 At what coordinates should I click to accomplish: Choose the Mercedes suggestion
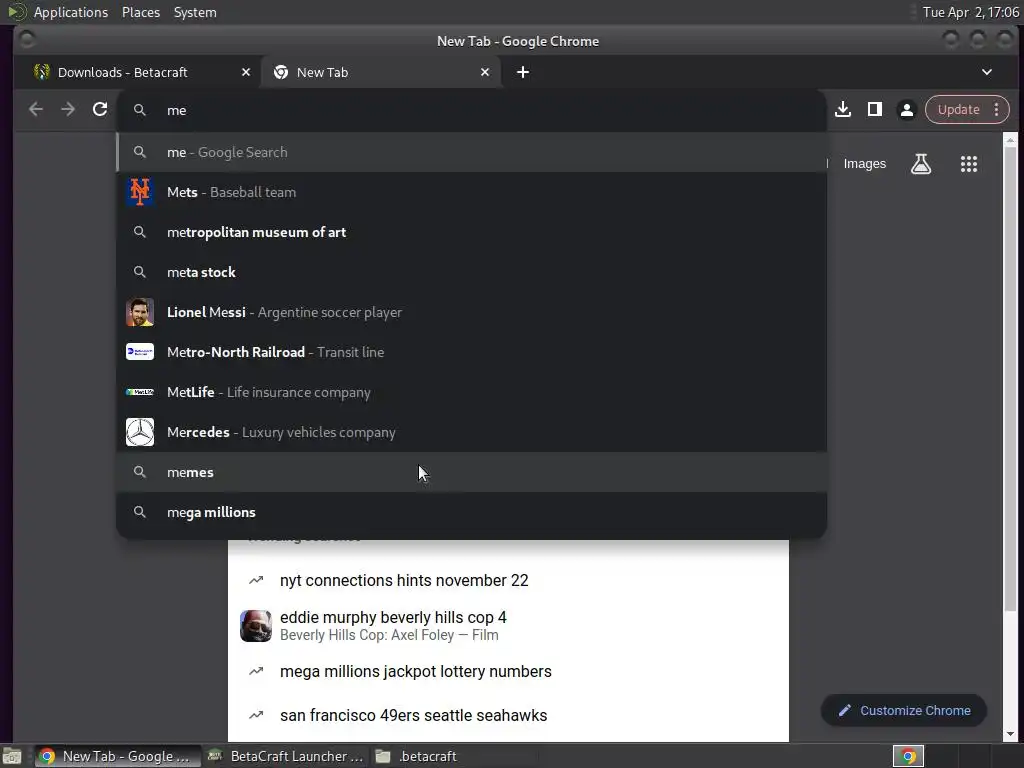click(x=472, y=432)
